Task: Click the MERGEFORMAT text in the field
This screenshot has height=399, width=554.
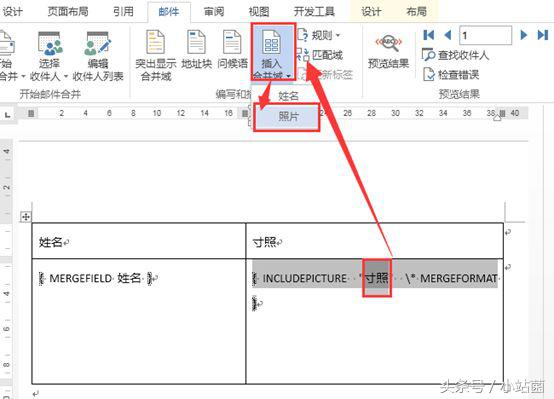Action: pos(459,278)
